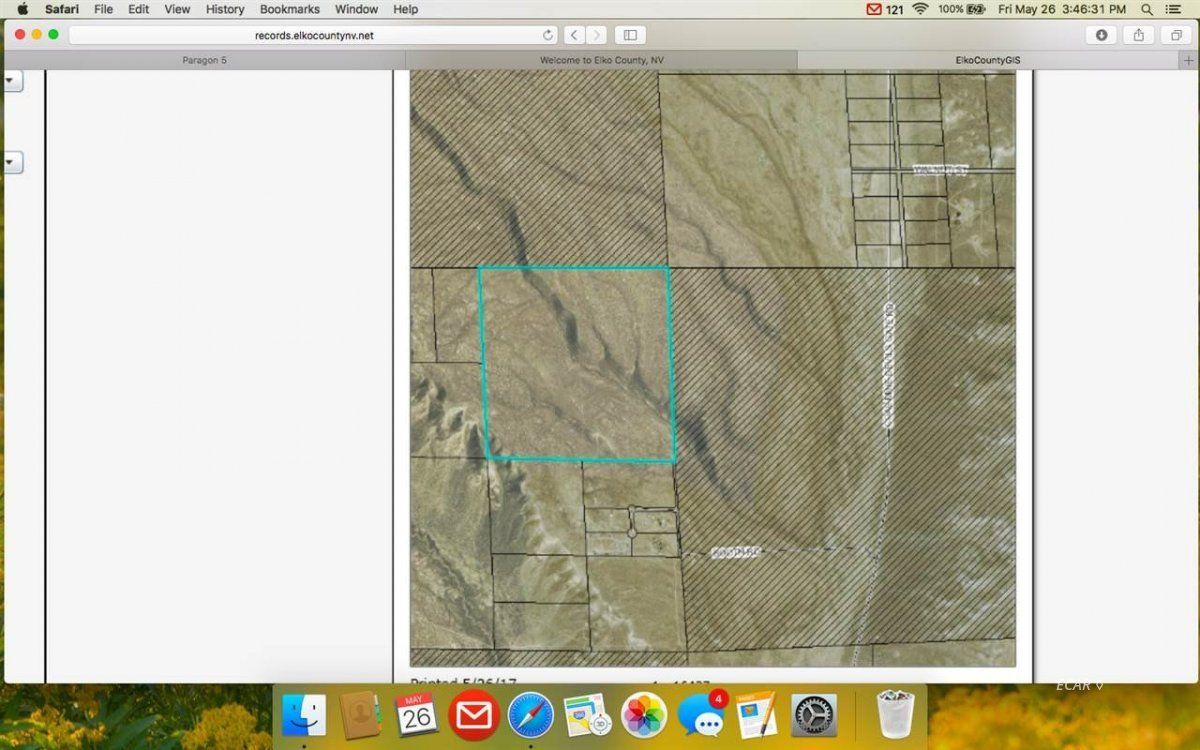Expand the upper dropdown in the left panel
1200x750 pixels.
tap(12, 80)
